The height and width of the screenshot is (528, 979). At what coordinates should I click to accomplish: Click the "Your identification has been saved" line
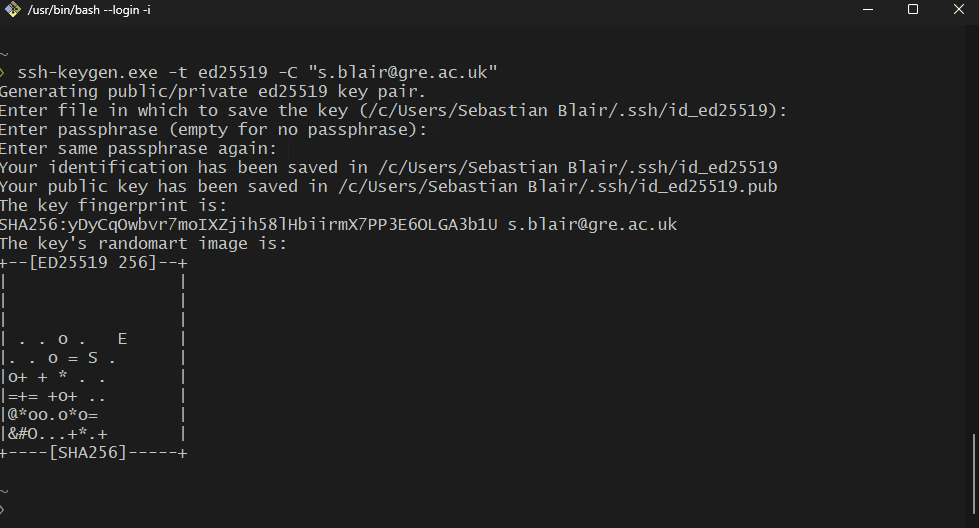coord(388,167)
